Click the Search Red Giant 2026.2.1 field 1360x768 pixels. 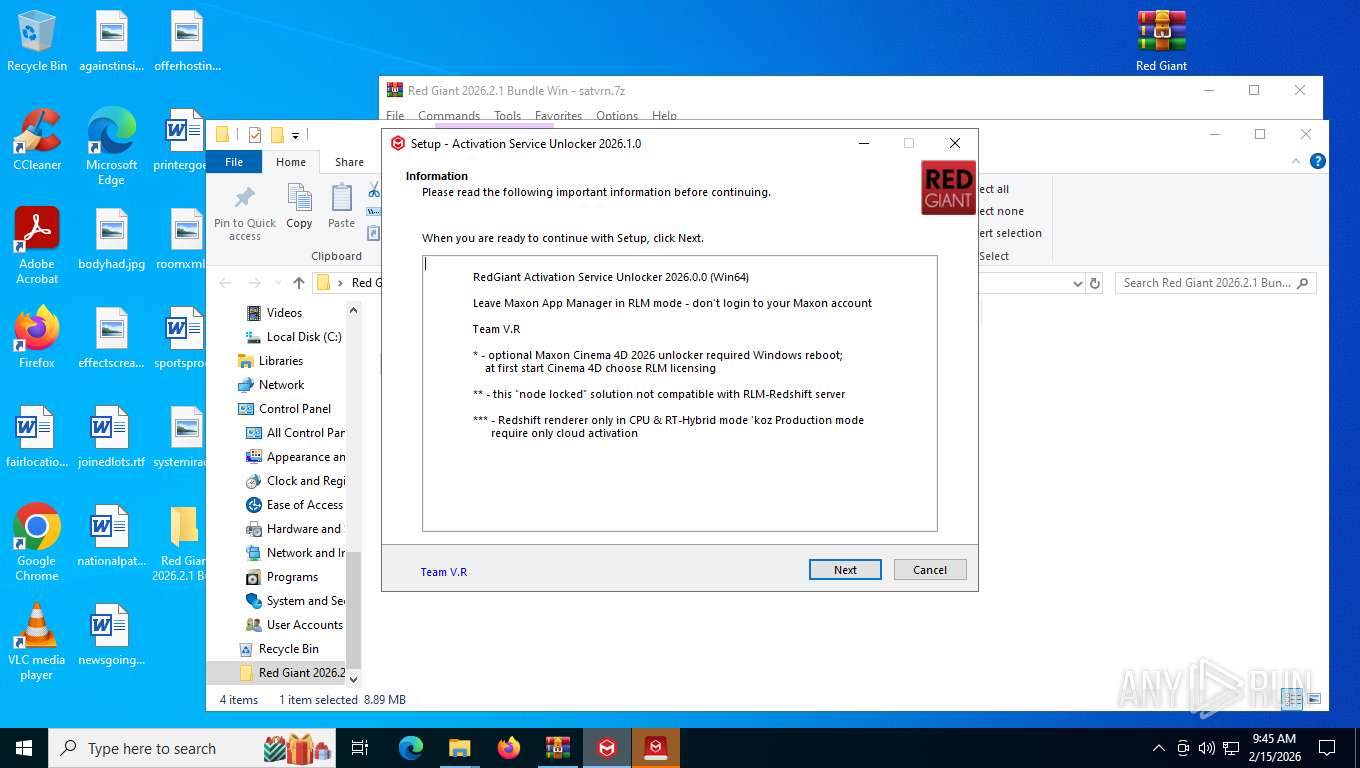pos(1215,283)
